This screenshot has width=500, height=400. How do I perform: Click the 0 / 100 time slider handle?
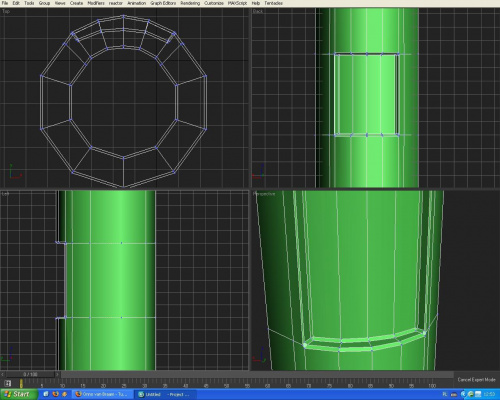30,375
